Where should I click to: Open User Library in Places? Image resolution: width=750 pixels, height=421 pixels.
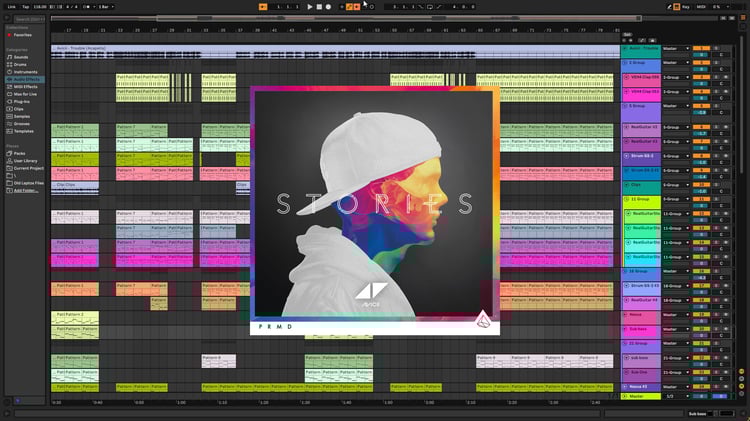22,161
